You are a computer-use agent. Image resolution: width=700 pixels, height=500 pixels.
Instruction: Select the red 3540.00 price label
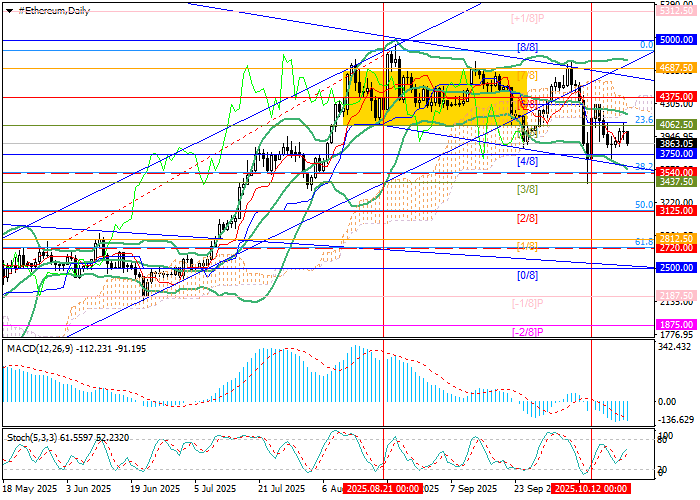pyautogui.click(x=676, y=172)
